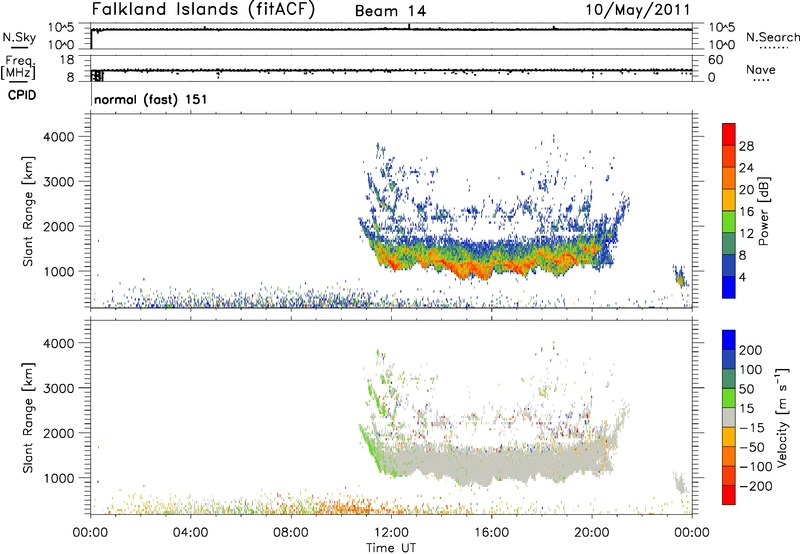Screen dimensions: 800x554
Task: Click the "200" value on the velocity scale
Action: coord(751,350)
